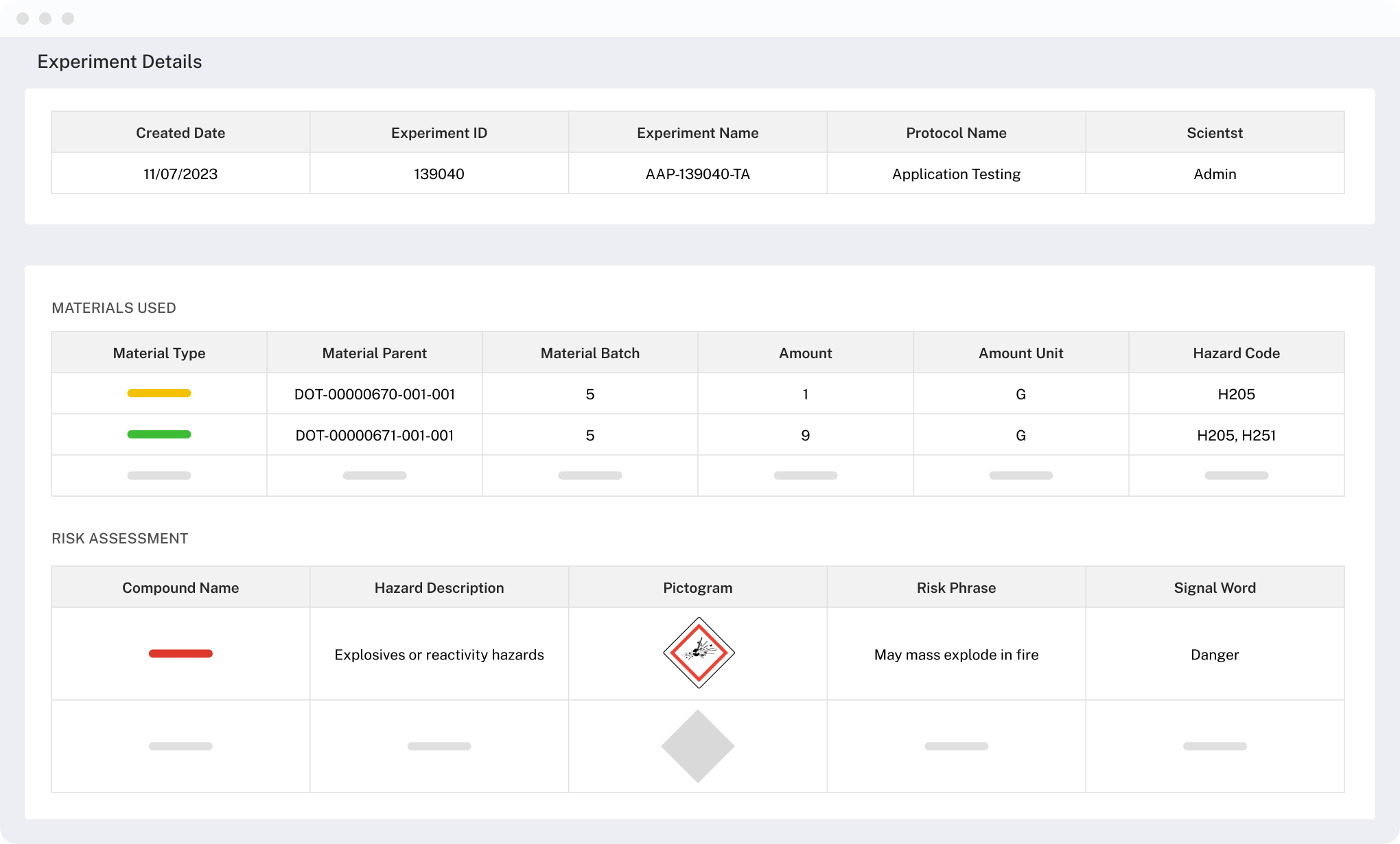Select the yellow material type bar
Screen dimensions: 1400x844
pyautogui.click(x=159, y=393)
